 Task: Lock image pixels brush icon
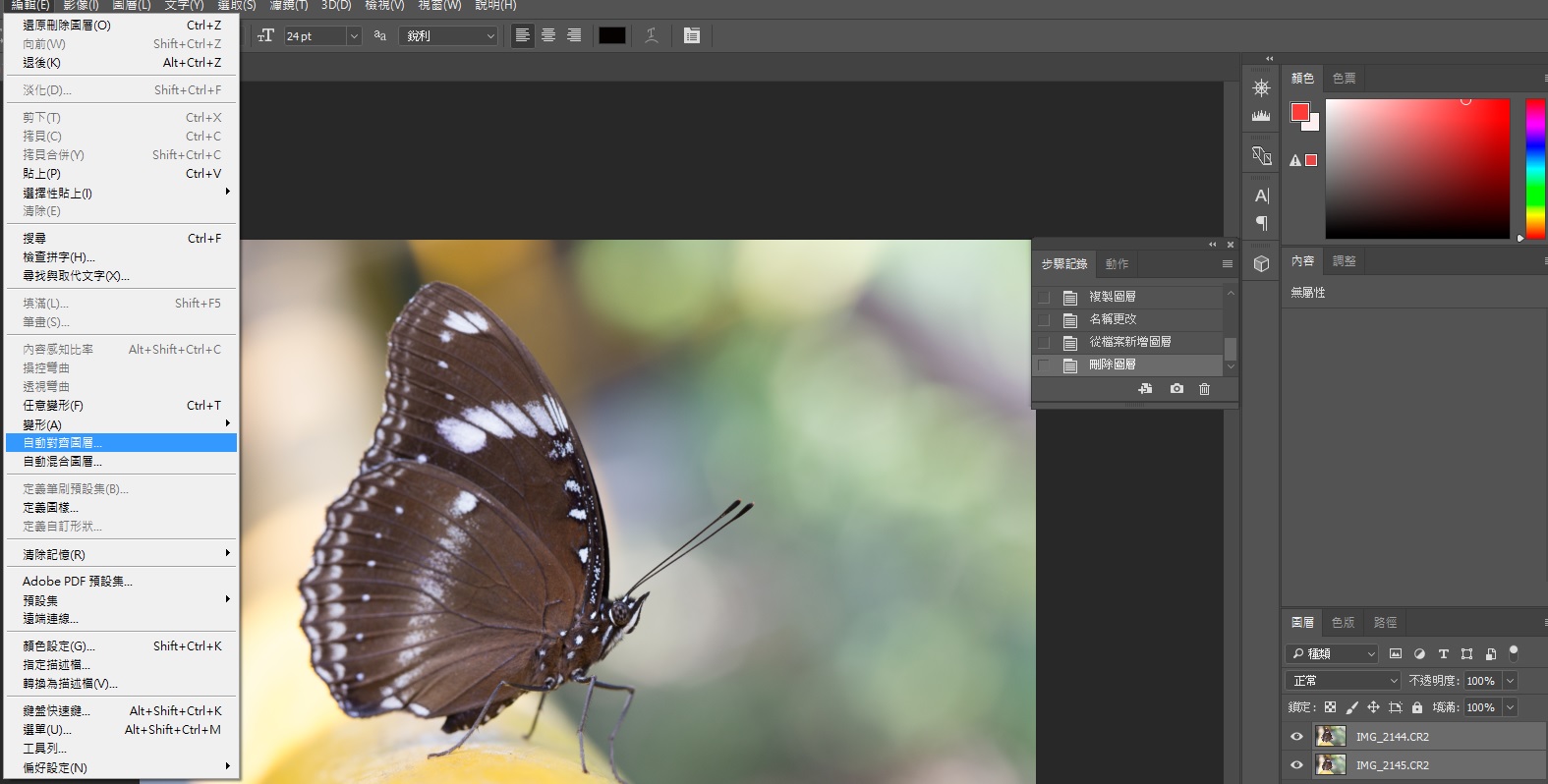1351,707
